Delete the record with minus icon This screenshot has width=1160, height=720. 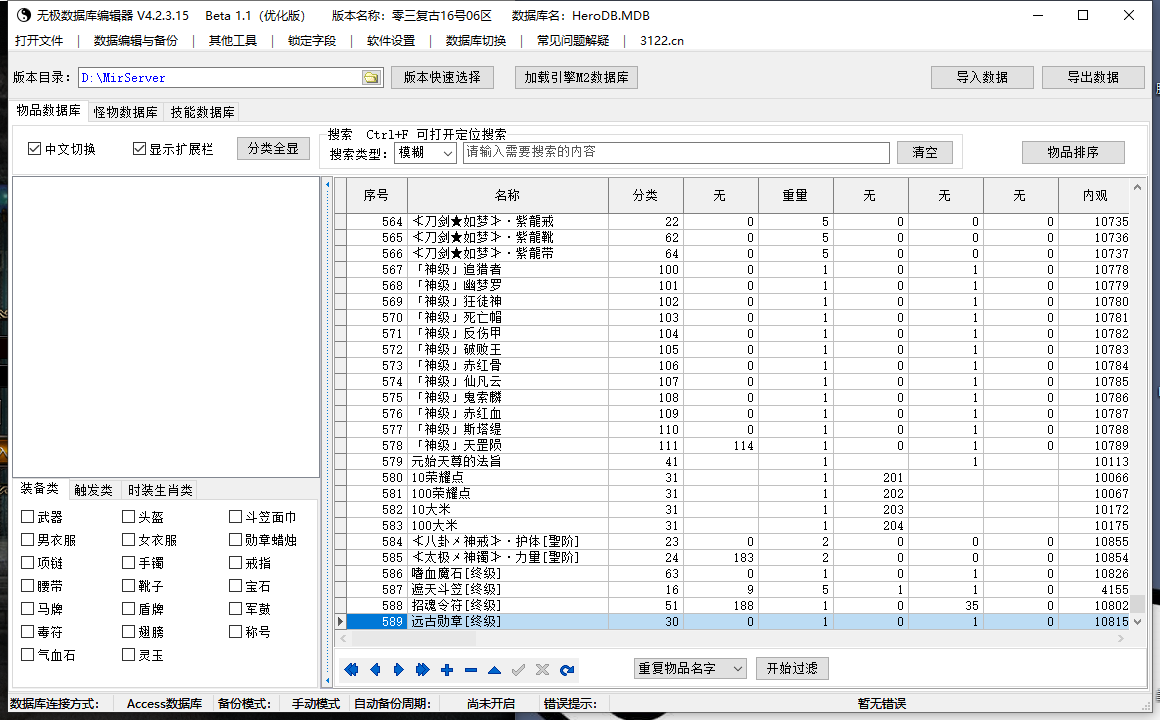[471, 670]
